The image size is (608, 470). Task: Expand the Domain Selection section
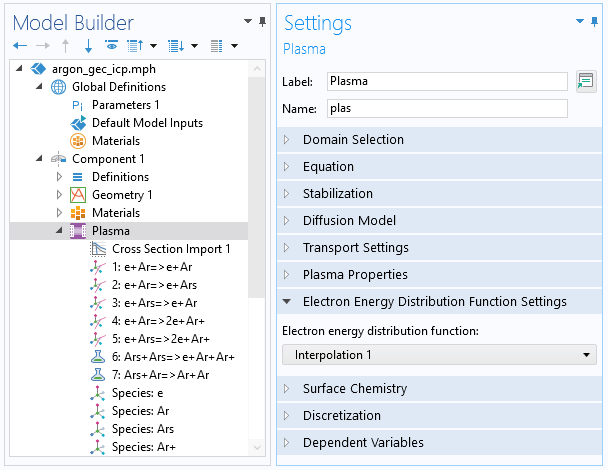coord(353,140)
